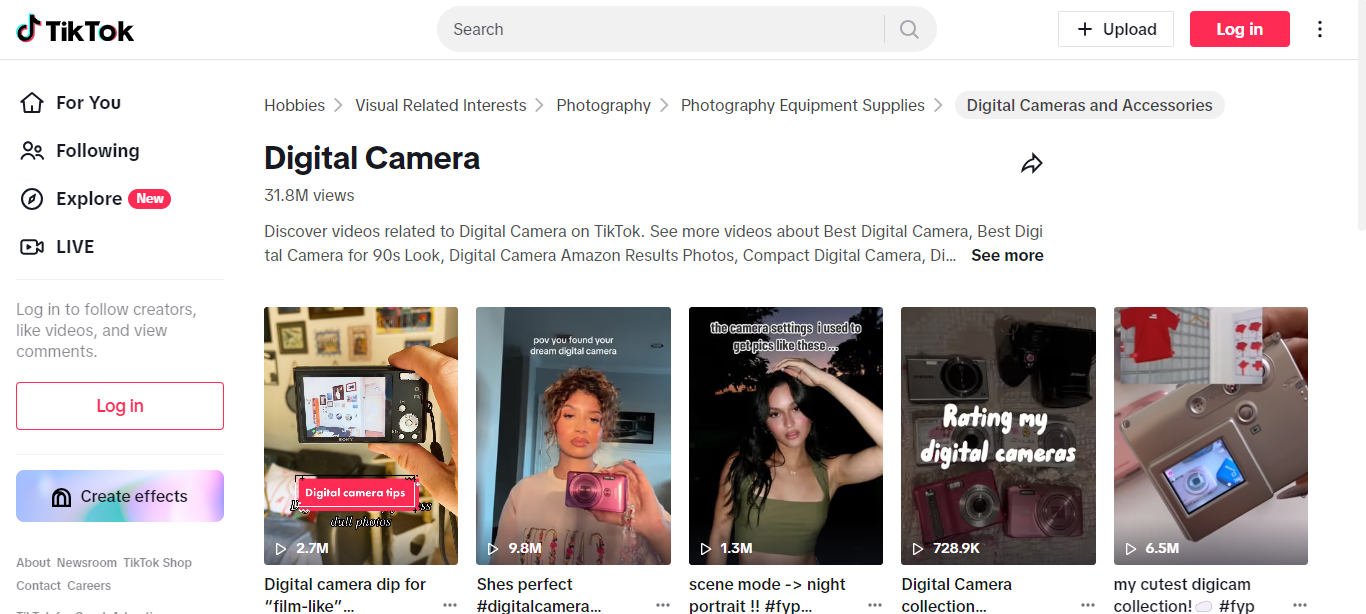Click the LIVE camera icon

pyautogui.click(x=32, y=247)
